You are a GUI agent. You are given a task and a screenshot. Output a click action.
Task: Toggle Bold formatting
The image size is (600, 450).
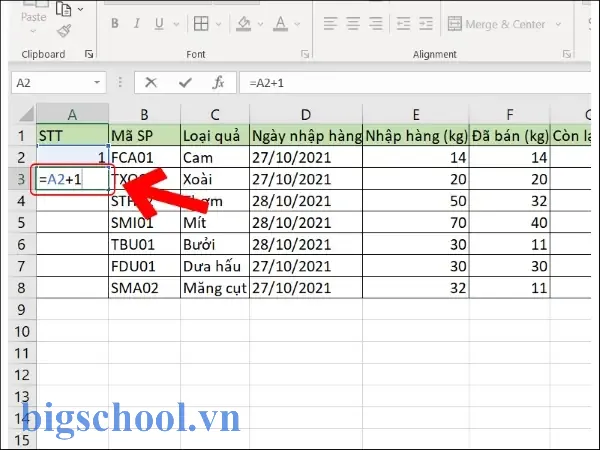pos(115,24)
